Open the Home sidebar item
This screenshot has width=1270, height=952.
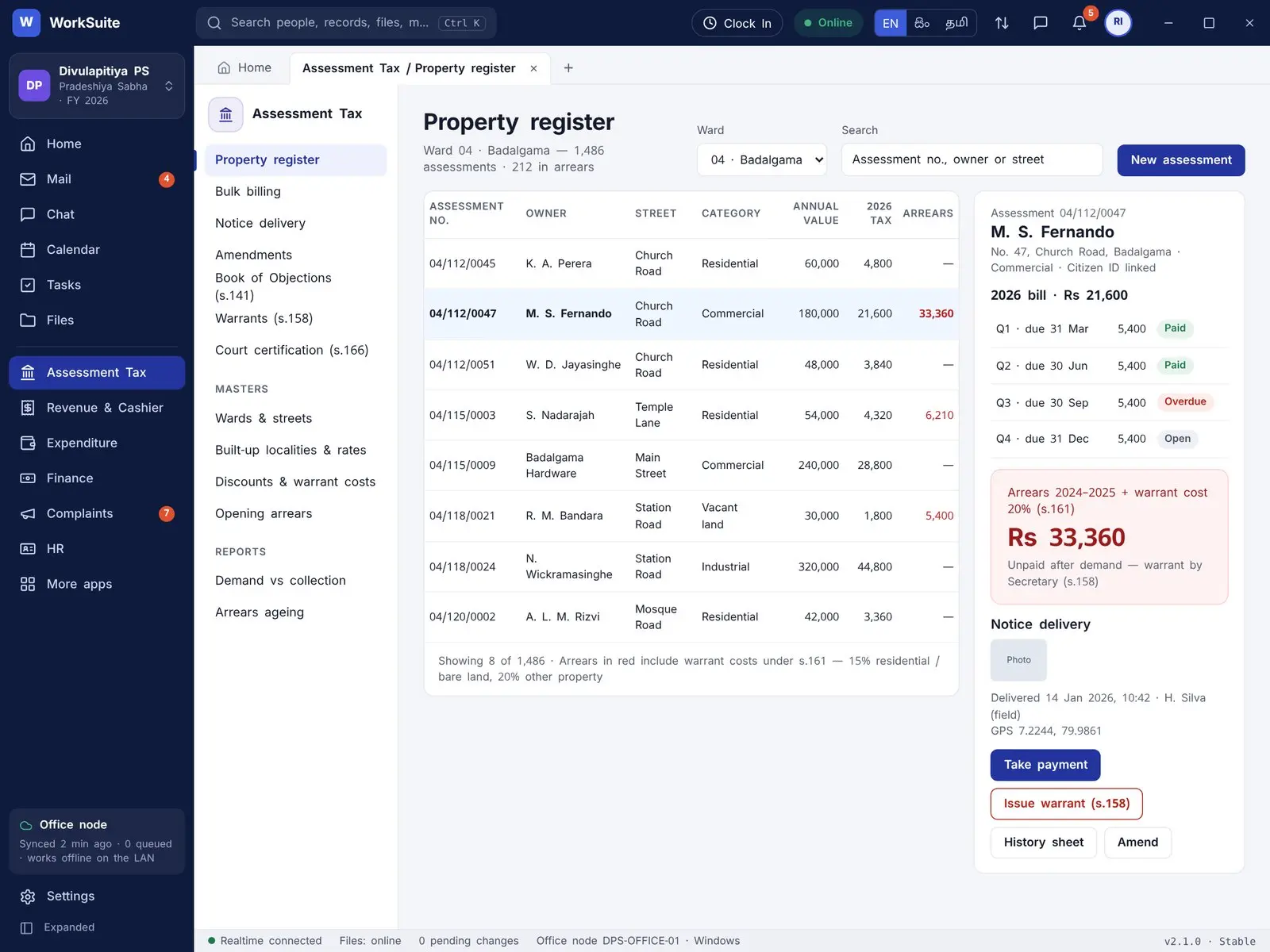pyautogui.click(x=97, y=144)
